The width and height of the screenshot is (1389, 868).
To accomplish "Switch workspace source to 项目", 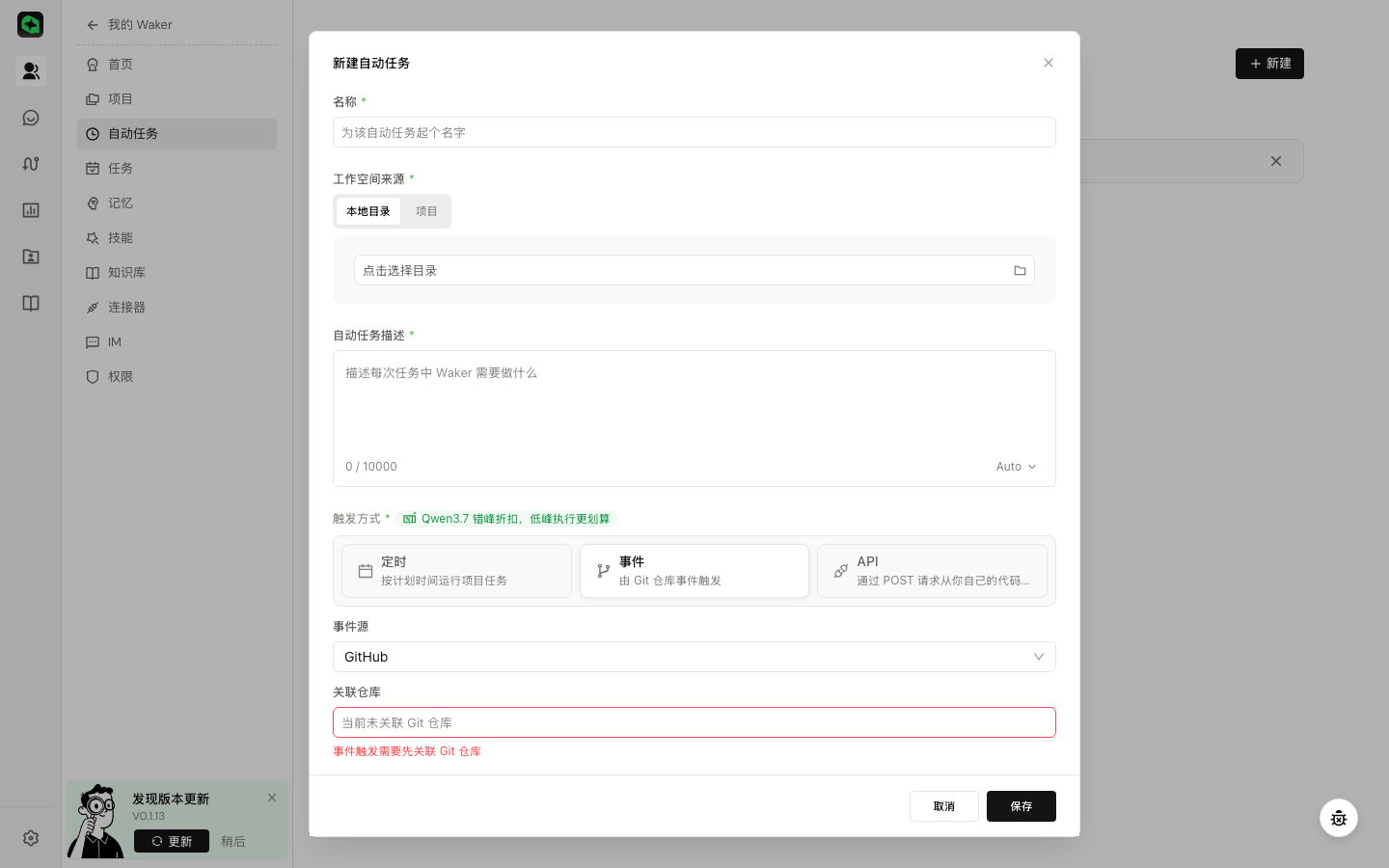I will point(426,211).
